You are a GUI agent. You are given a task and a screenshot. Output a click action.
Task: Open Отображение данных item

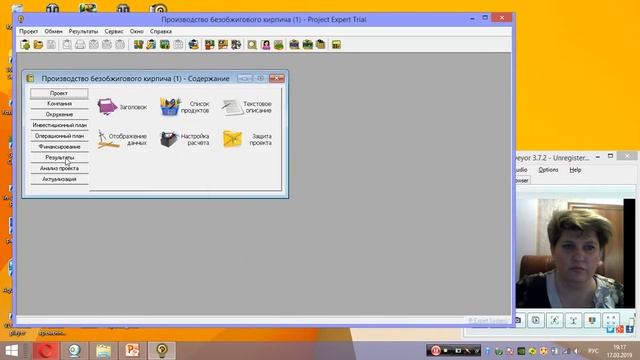point(122,139)
